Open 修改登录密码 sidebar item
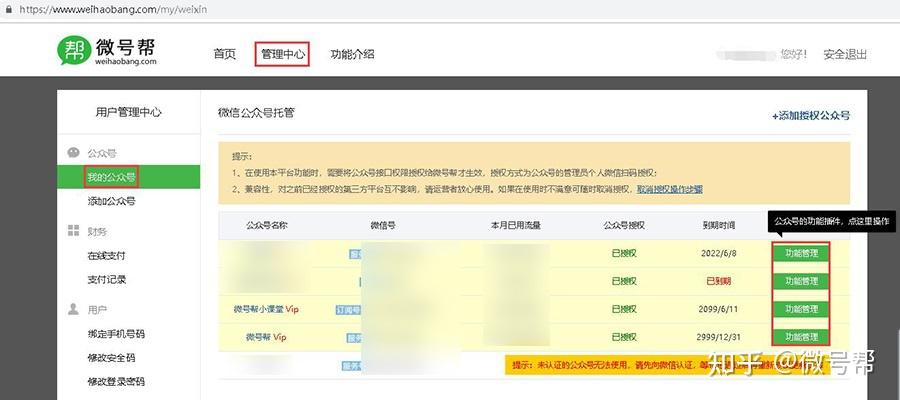 tap(116, 382)
